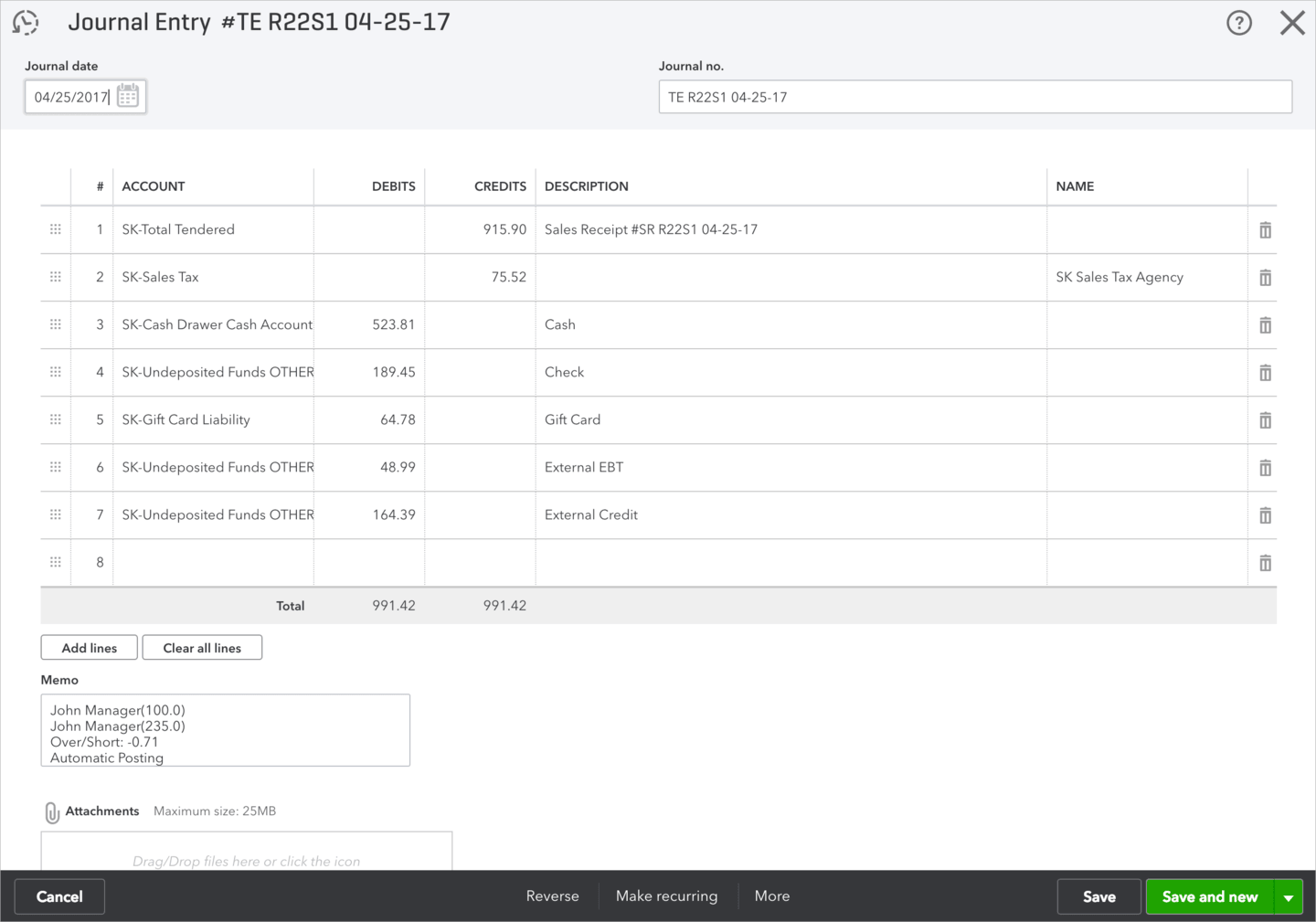Grab drag handle of line 5

tap(56, 419)
